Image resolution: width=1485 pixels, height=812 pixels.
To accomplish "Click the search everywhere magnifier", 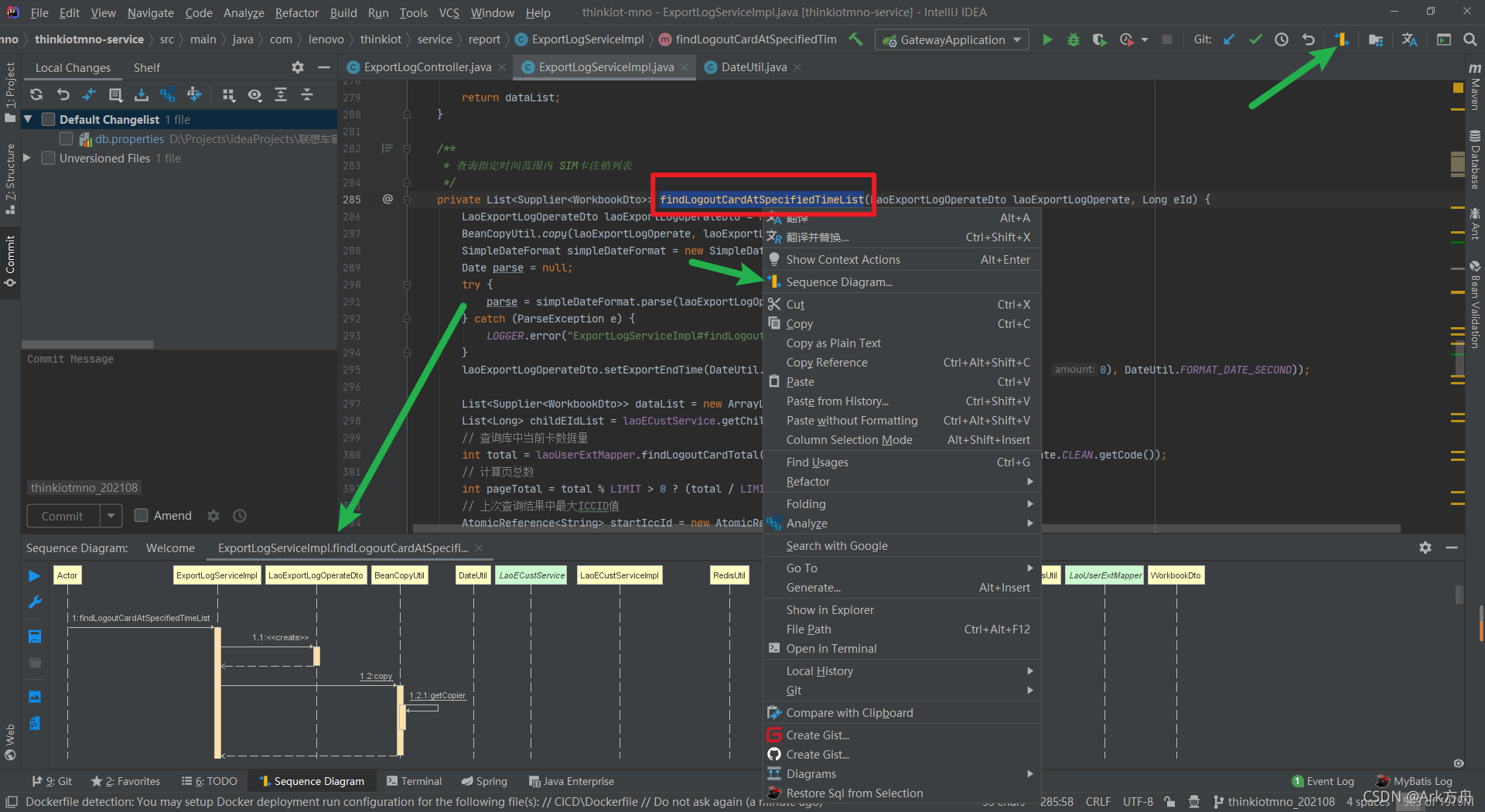I will (1470, 39).
